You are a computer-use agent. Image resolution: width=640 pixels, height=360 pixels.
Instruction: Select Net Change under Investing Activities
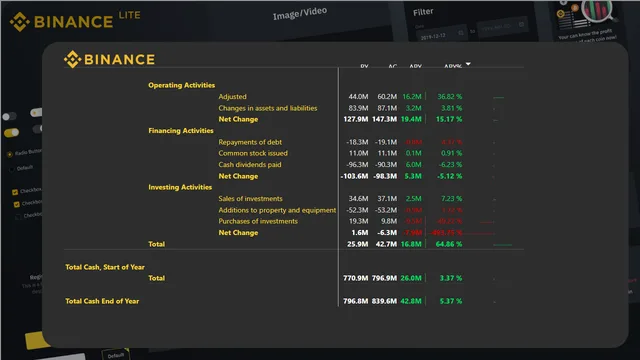[238, 233]
